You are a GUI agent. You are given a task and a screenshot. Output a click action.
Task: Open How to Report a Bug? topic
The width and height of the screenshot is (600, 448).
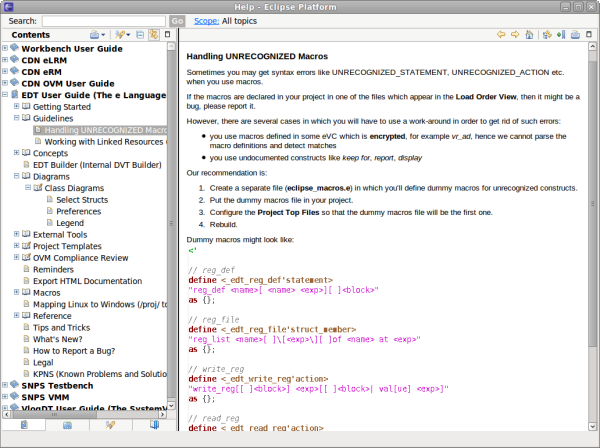click(x=74, y=351)
